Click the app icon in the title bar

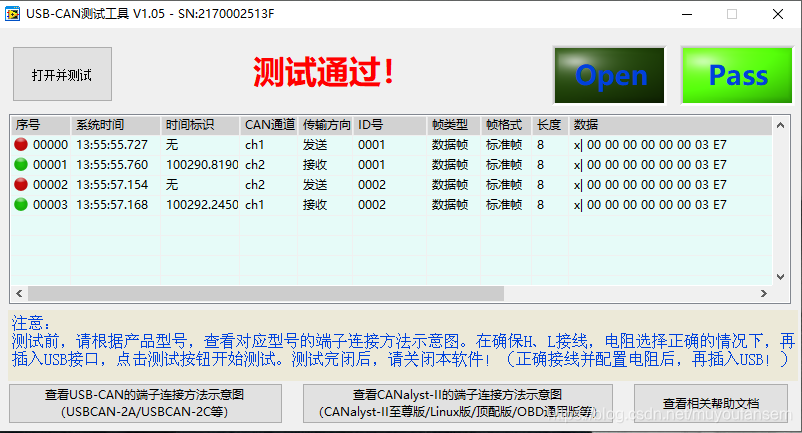pos(12,14)
